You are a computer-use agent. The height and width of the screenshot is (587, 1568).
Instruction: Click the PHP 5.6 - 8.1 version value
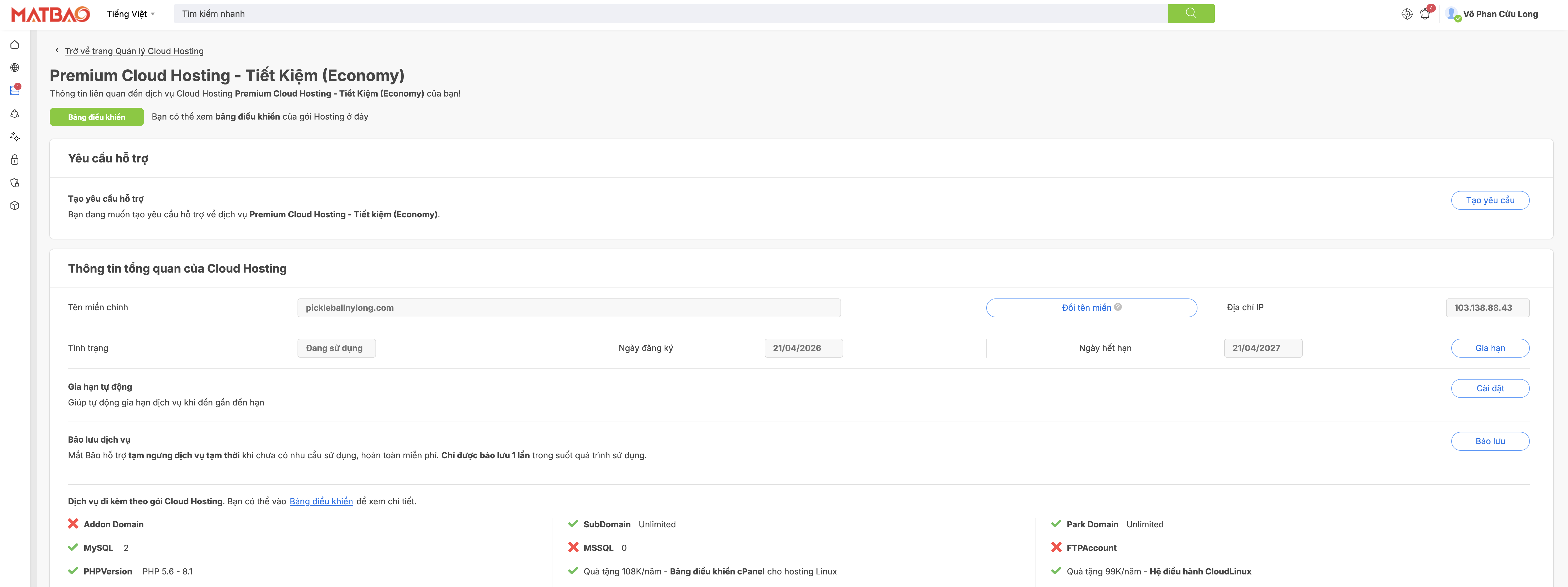point(167,572)
